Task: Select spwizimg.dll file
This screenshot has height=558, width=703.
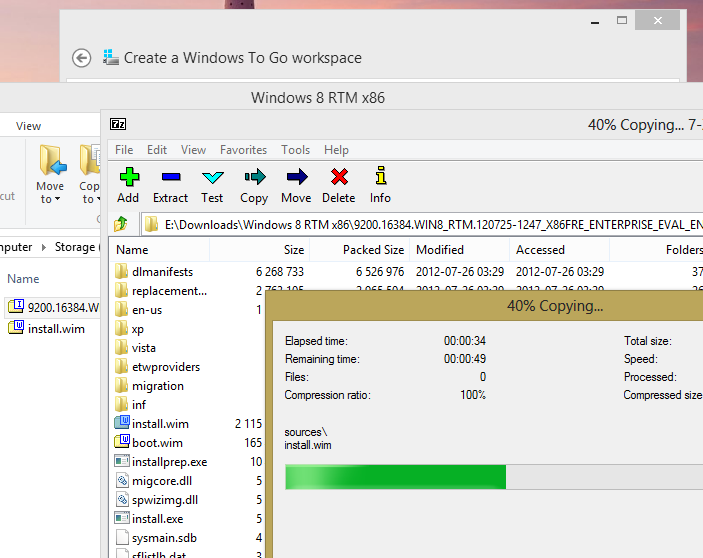Action: (165, 500)
